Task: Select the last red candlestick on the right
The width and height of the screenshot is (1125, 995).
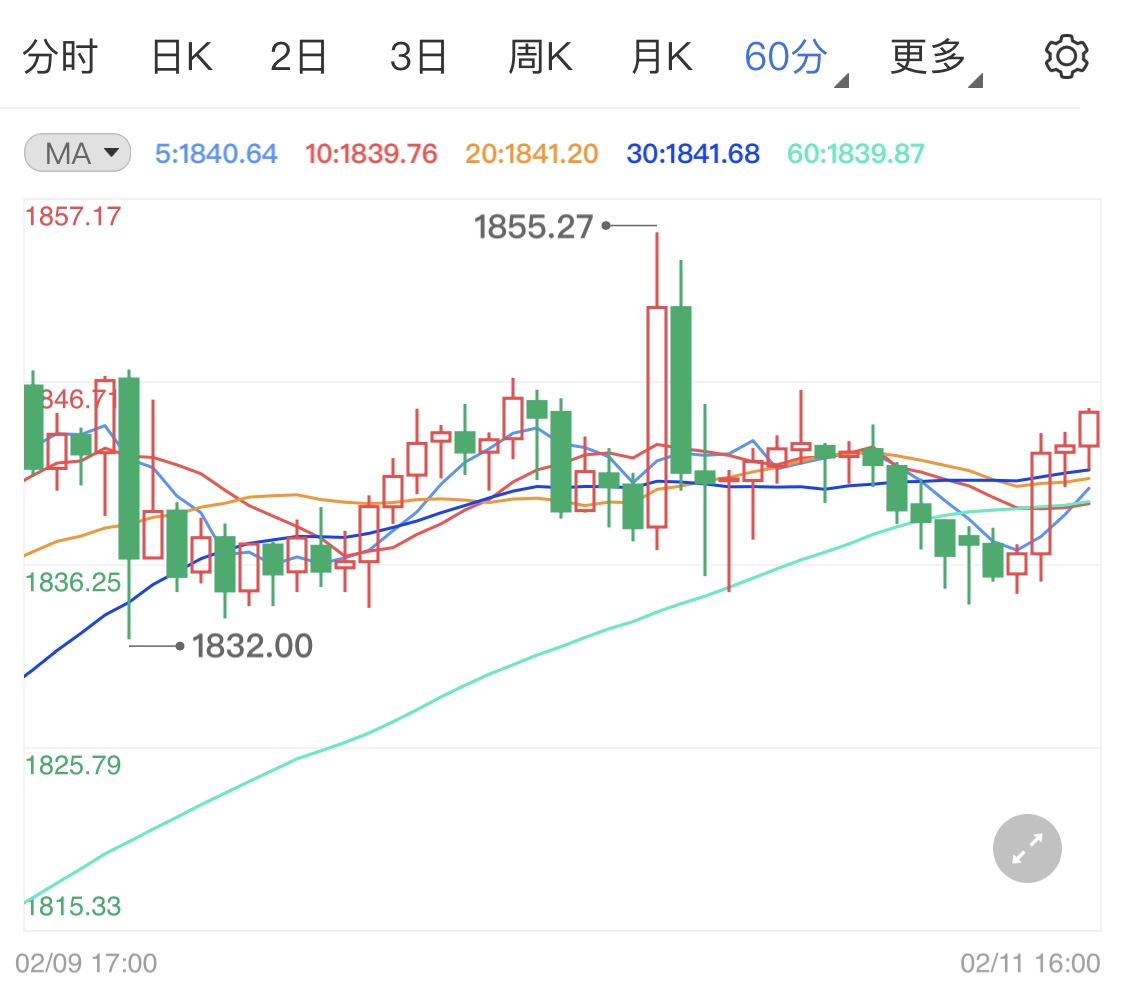Action: [1089, 429]
